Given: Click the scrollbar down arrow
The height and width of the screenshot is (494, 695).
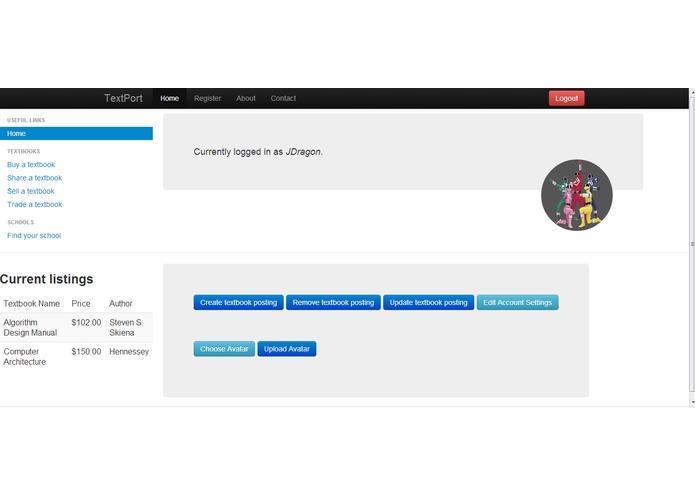Looking at the screenshot, I should click(x=692, y=402).
